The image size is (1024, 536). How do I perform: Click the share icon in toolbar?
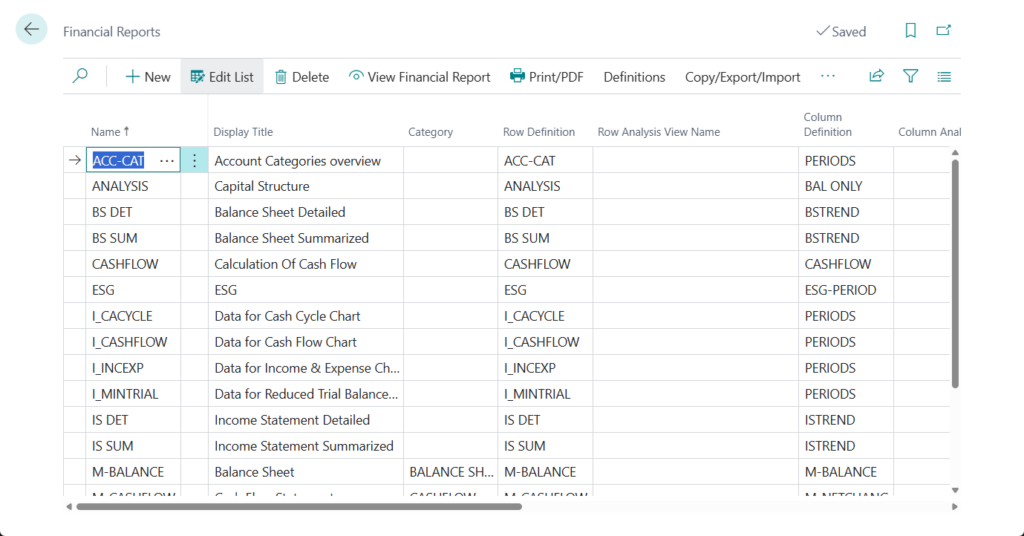click(876, 76)
